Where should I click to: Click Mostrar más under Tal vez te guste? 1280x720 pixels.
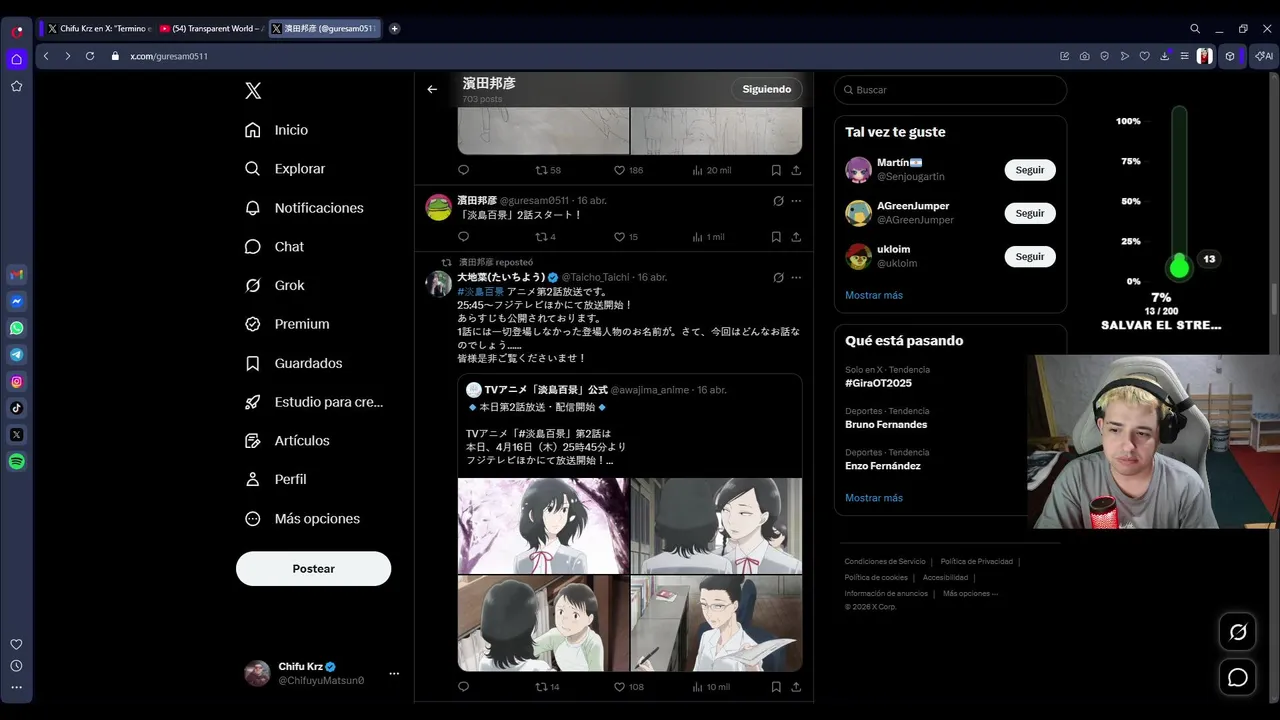874,295
